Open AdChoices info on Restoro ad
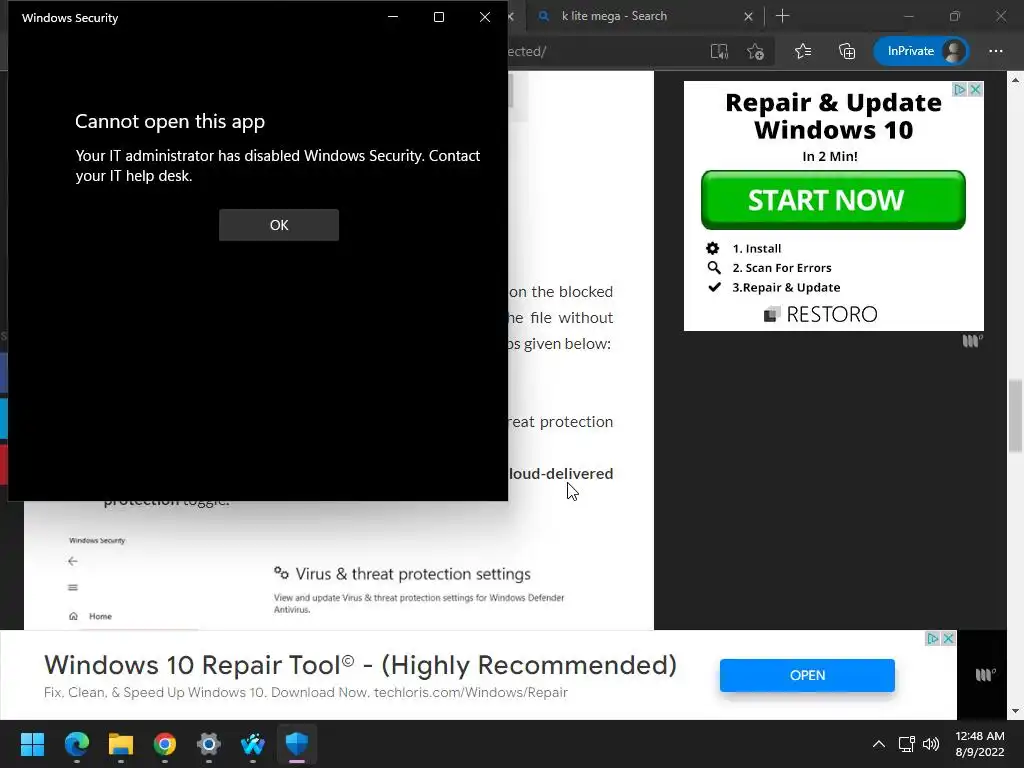The width and height of the screenshot is (1024, 768). pyautogui.click(x=960, y=89)
